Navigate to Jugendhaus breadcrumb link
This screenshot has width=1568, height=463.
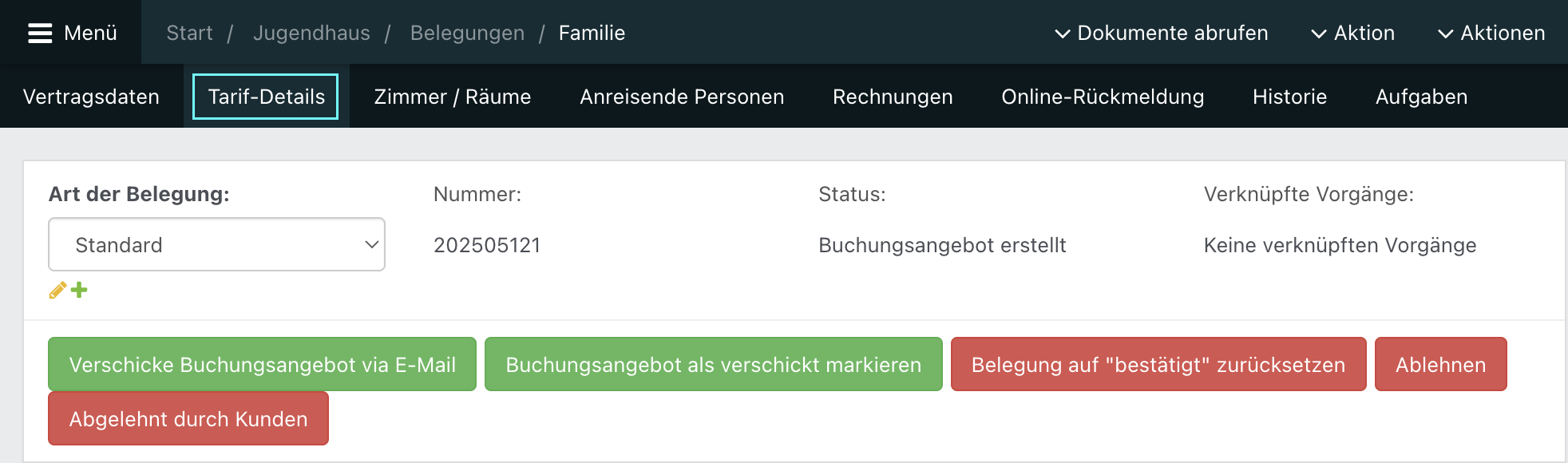(311, 33)
